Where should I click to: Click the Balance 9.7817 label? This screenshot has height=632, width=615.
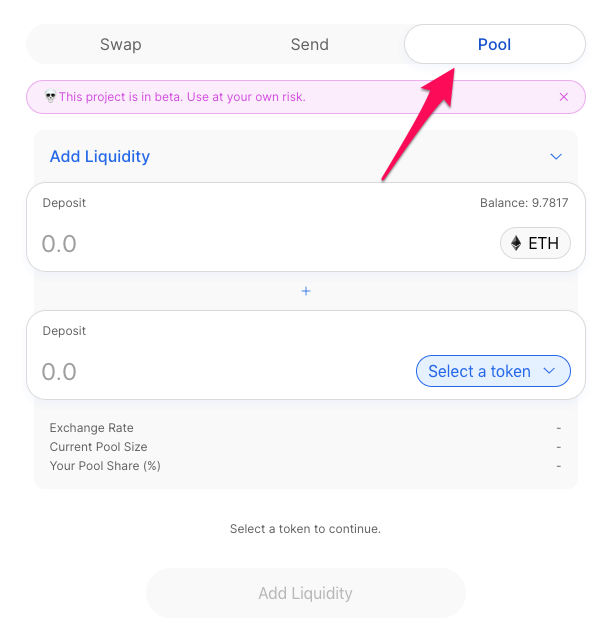pyautogui.click(x=523, y=203)
